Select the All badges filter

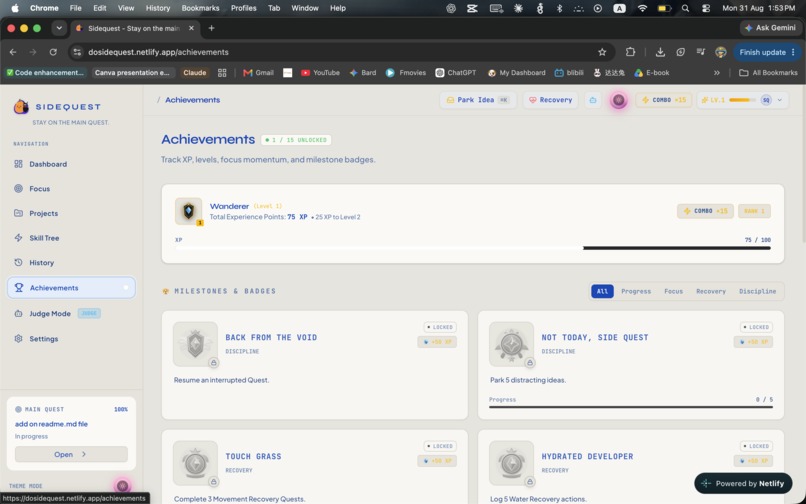point(602,291)
